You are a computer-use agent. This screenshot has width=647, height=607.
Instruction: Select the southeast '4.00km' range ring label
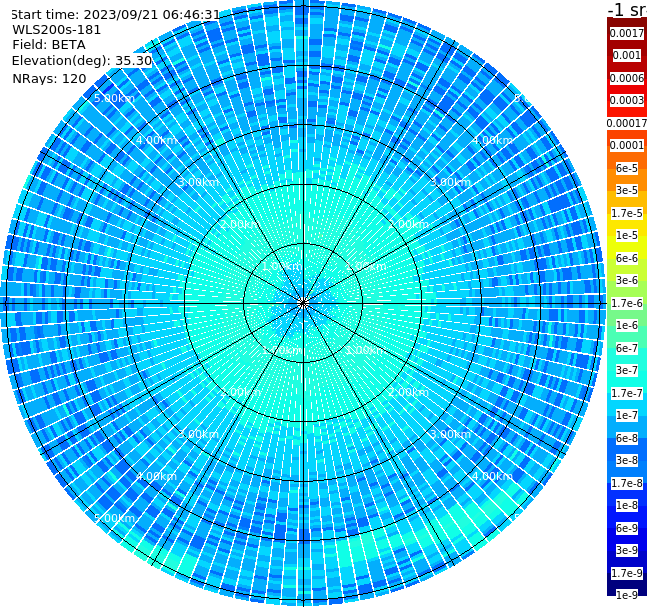click(492, 476)
